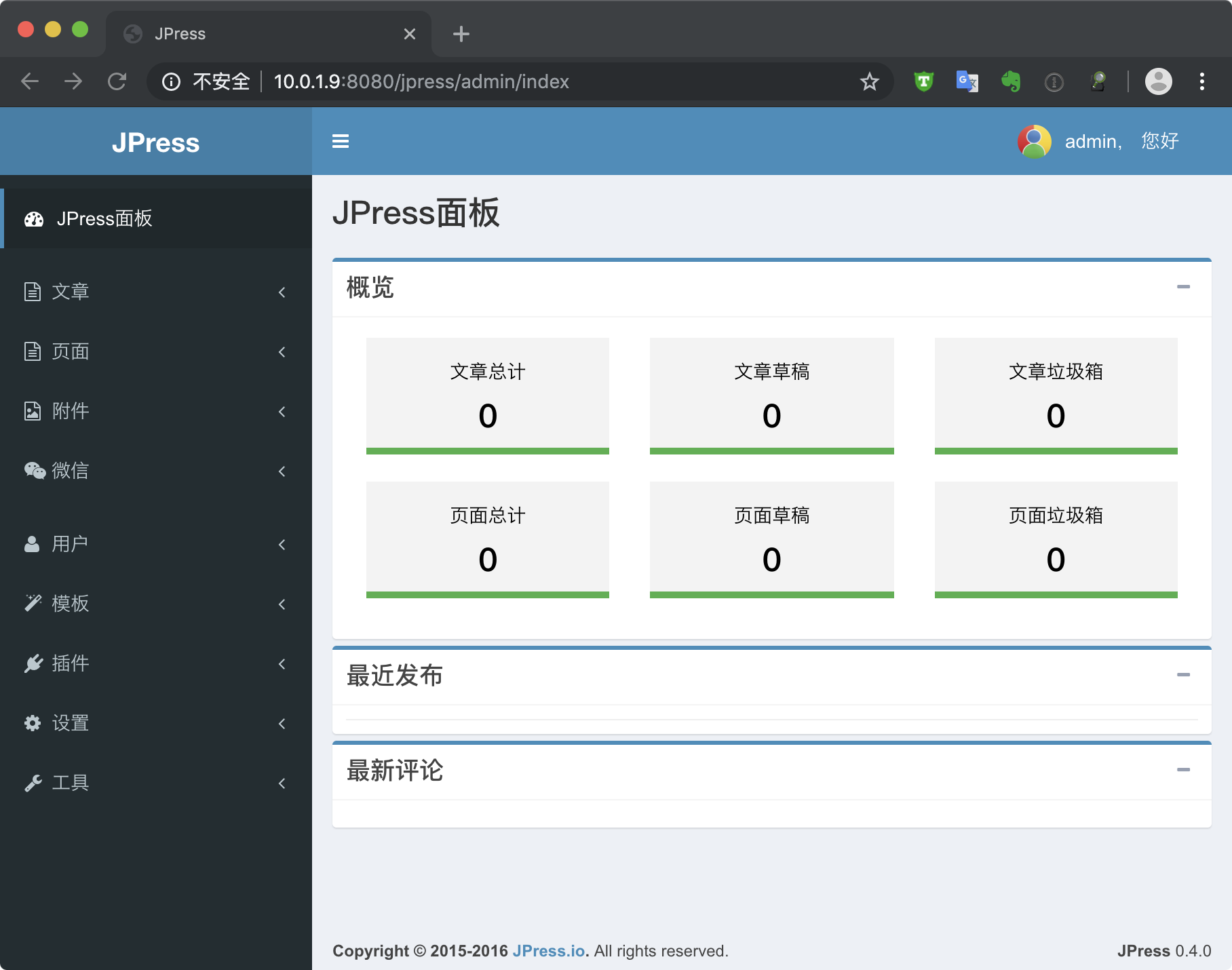
Task: Go back in browser history
Action: 30,81
